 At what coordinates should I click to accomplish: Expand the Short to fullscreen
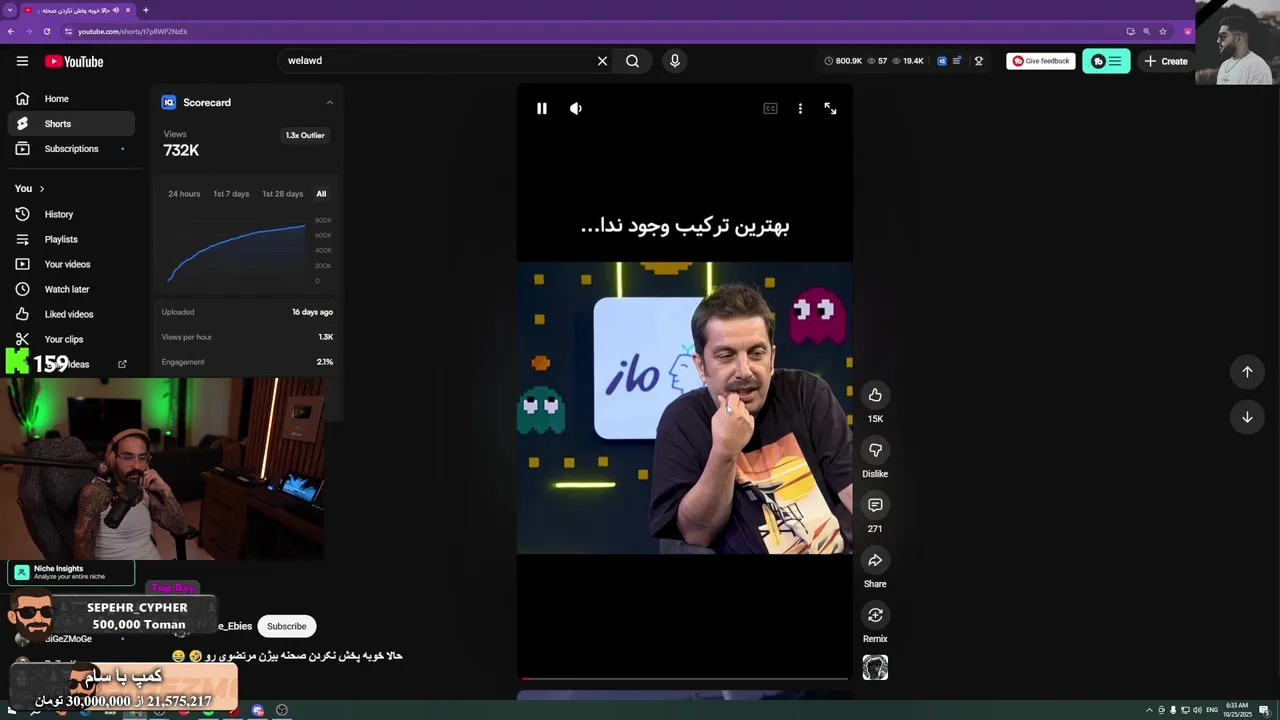click(x=830, y=108)
